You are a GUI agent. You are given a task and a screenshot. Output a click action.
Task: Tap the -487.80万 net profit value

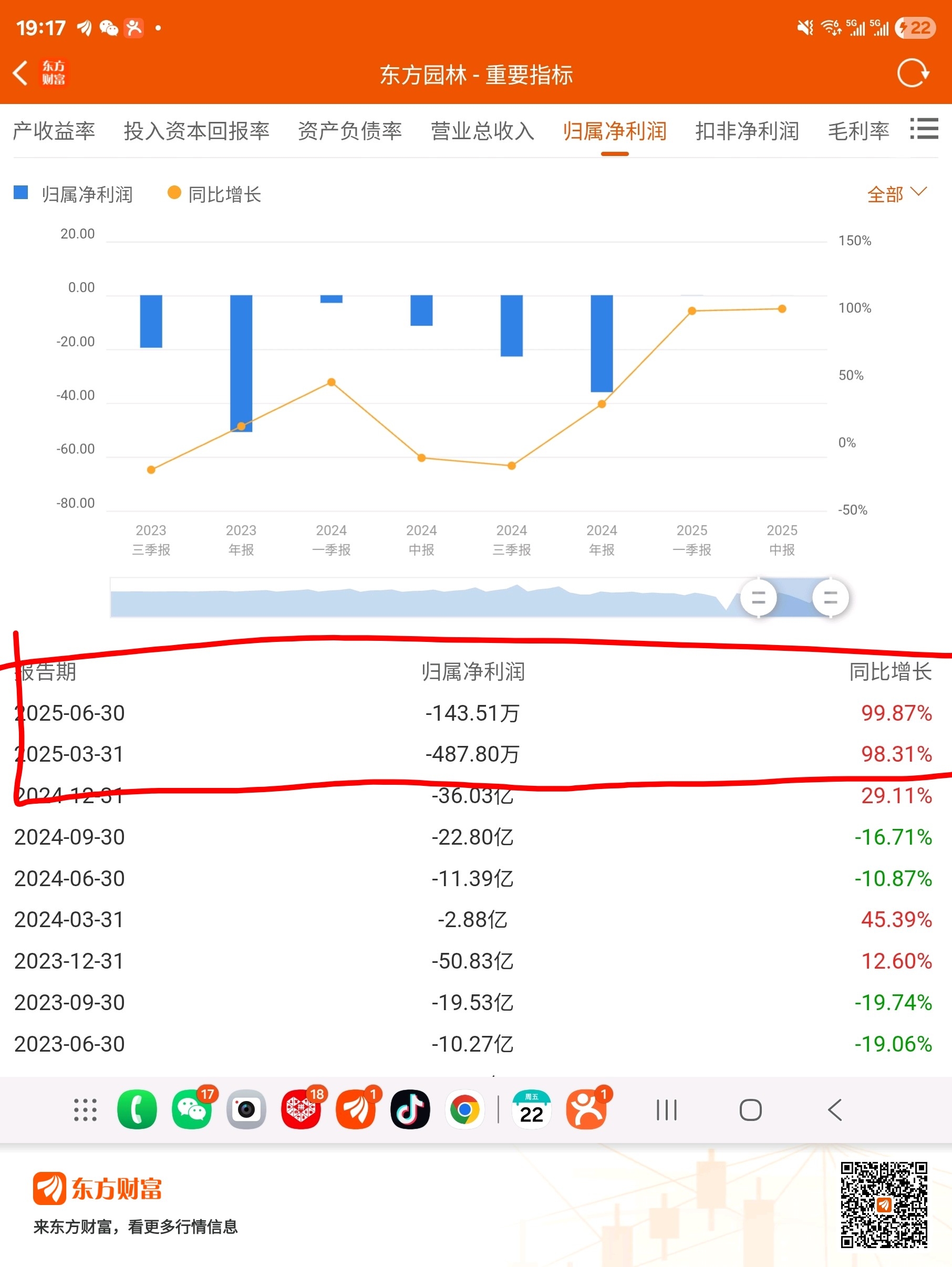coord(472,754)
